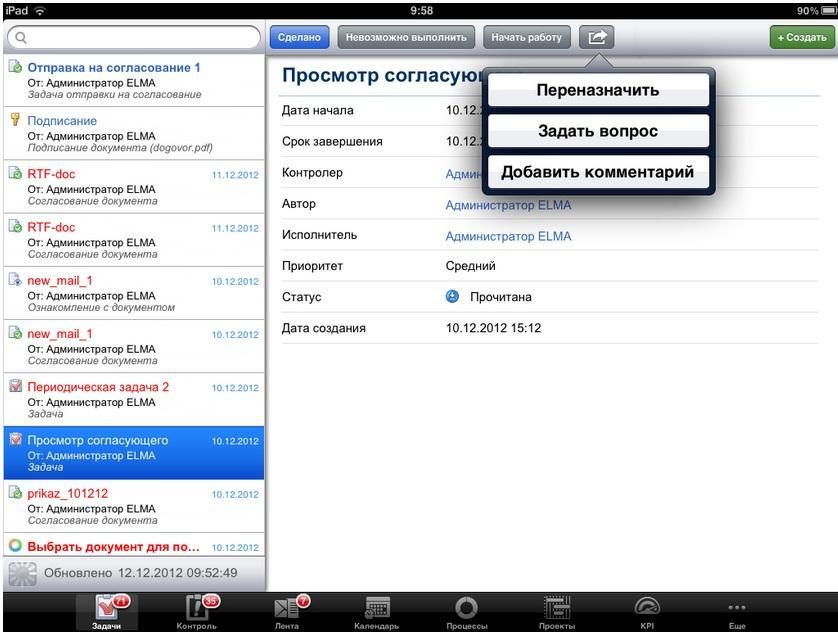
Task: Open task Отправка на согласование 1
Action: (134, 80)
